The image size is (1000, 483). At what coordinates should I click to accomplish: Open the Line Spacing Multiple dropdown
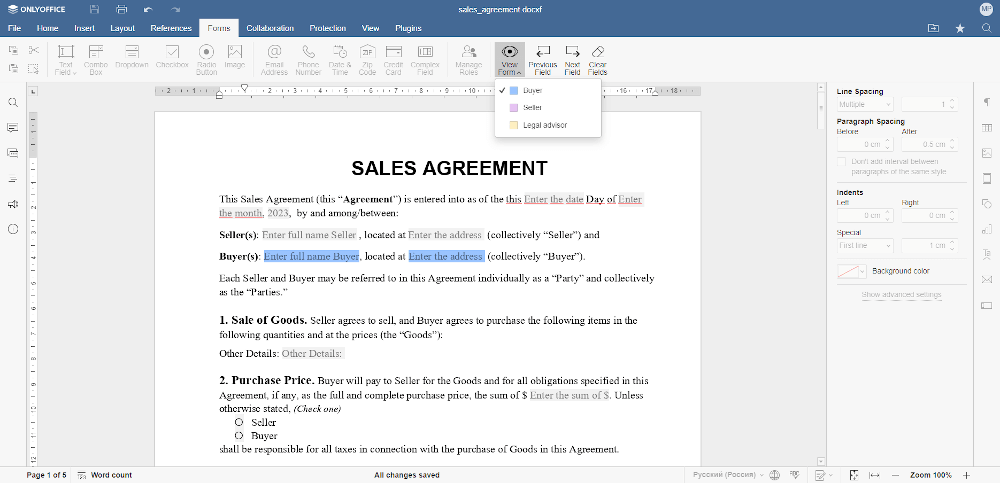pos(865,104)
